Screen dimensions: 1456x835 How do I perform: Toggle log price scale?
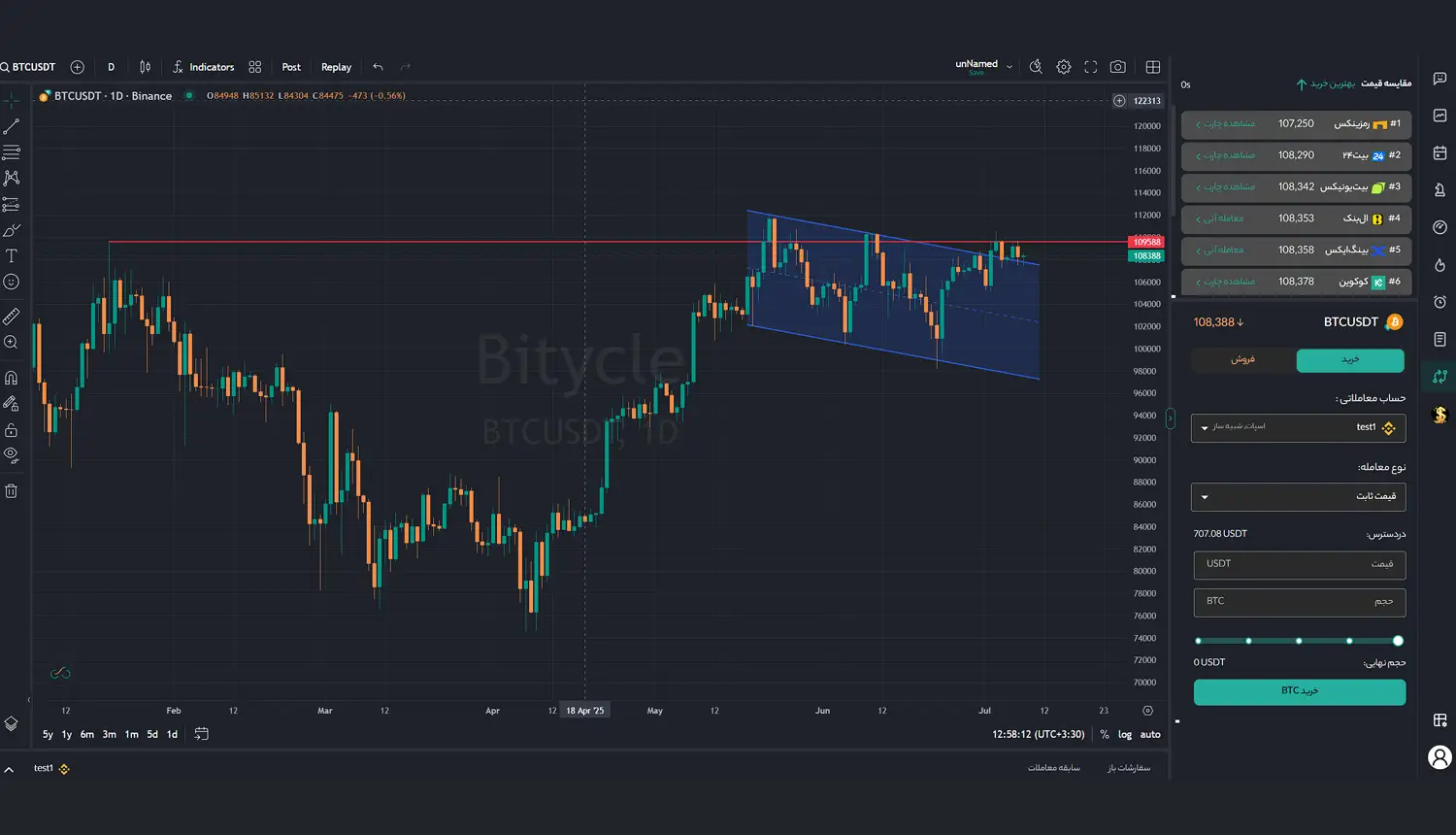click(x=1125, y=734)
